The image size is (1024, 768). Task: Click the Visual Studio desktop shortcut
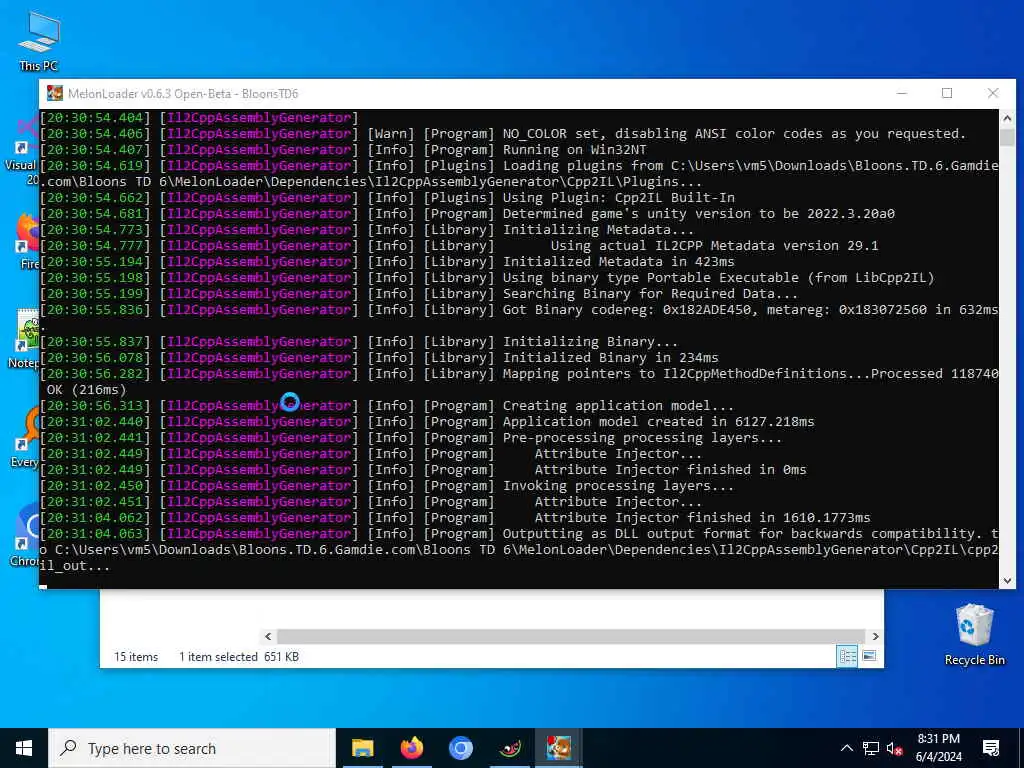(25, 152)
